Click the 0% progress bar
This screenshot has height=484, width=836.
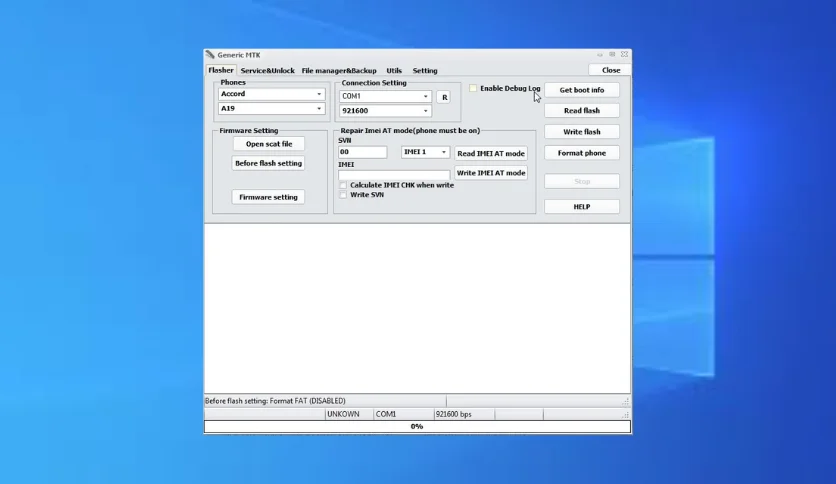pyautogui.click(x=417, y=426)
